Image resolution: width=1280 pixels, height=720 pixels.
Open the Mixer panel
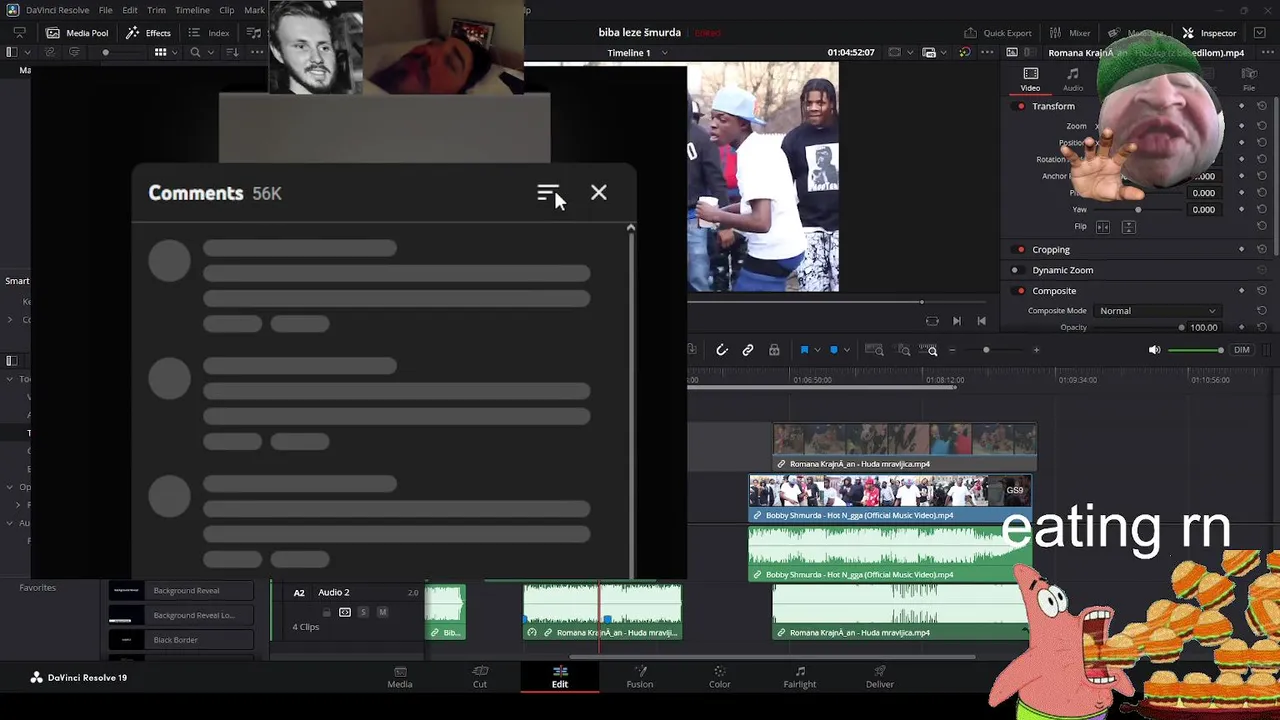[1069, 33]
